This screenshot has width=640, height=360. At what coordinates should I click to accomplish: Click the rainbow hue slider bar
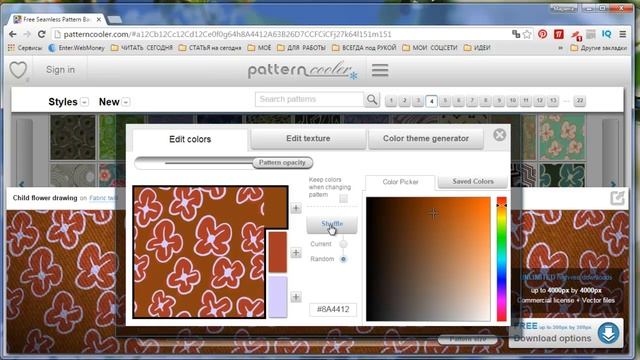click(502, 259)
